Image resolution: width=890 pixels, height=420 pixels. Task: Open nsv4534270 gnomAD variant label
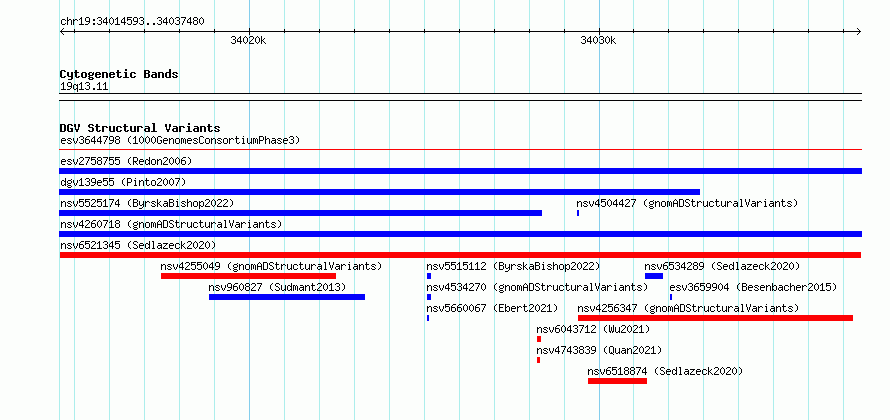click(537, 287)
